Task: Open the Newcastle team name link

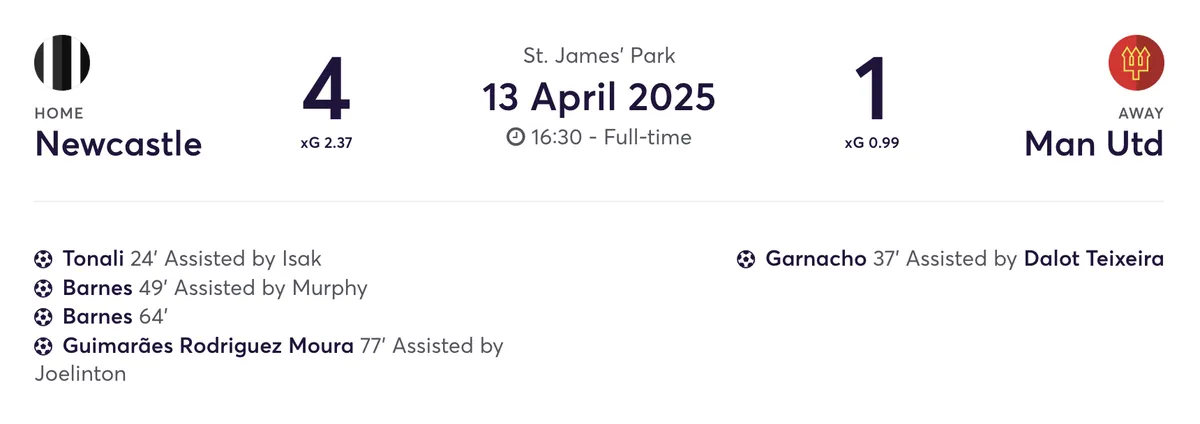Action: point(118,144)
